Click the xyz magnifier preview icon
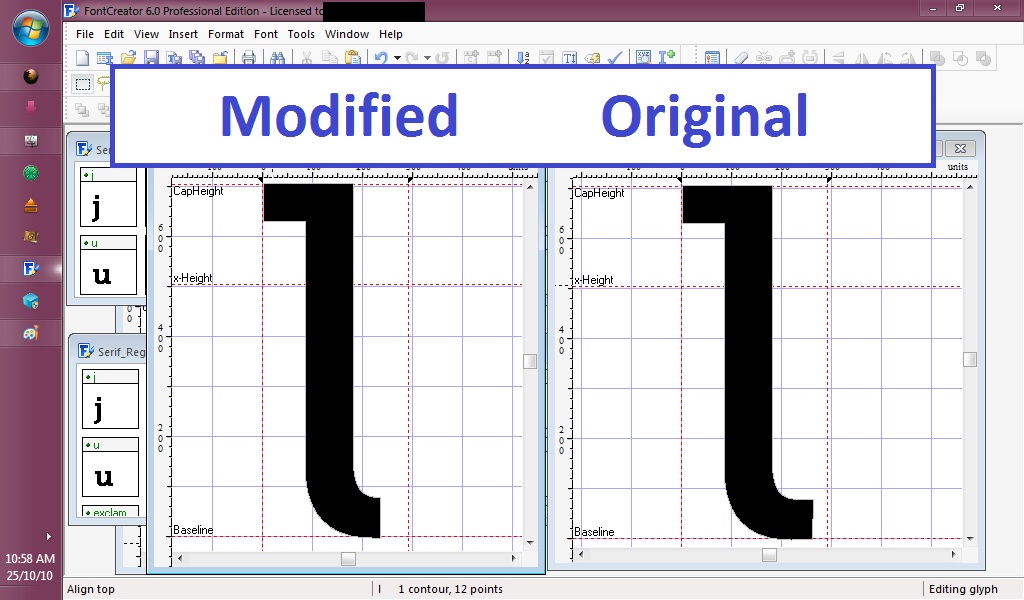 coord(643,58)
